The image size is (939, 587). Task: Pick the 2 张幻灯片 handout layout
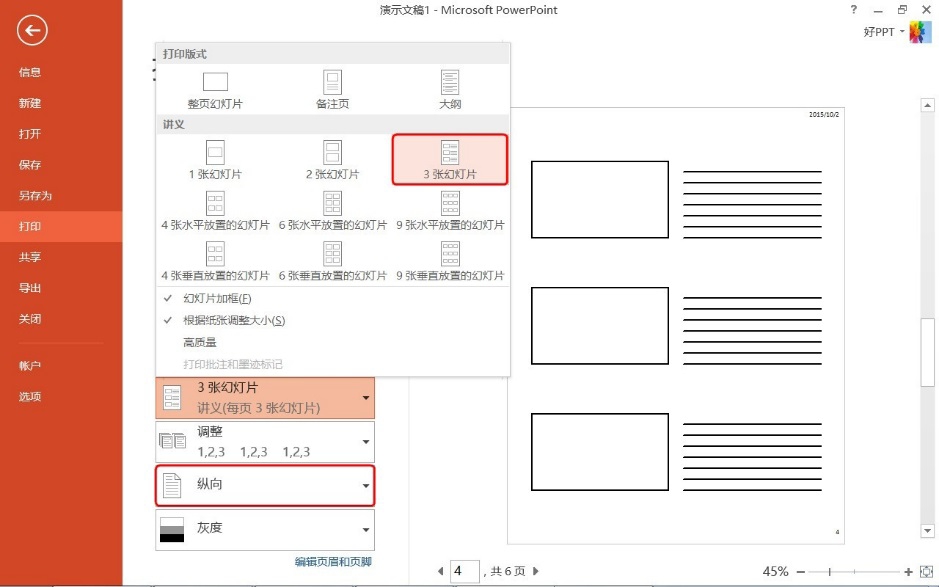click(332, 159)
